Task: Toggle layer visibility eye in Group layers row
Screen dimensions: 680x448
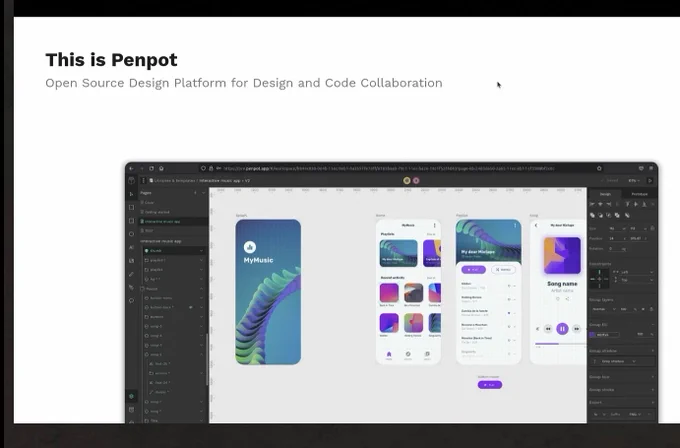Action: [x=643, y=309]
